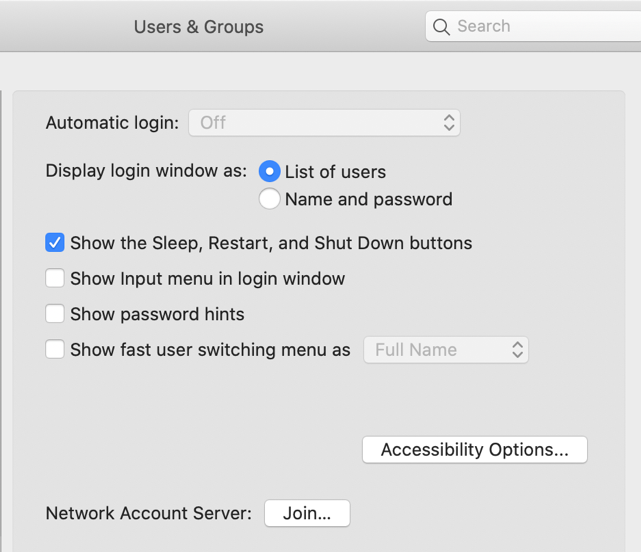Click the Show Input menu in login window text
641x552 pixels.
(x=207, y=279)
